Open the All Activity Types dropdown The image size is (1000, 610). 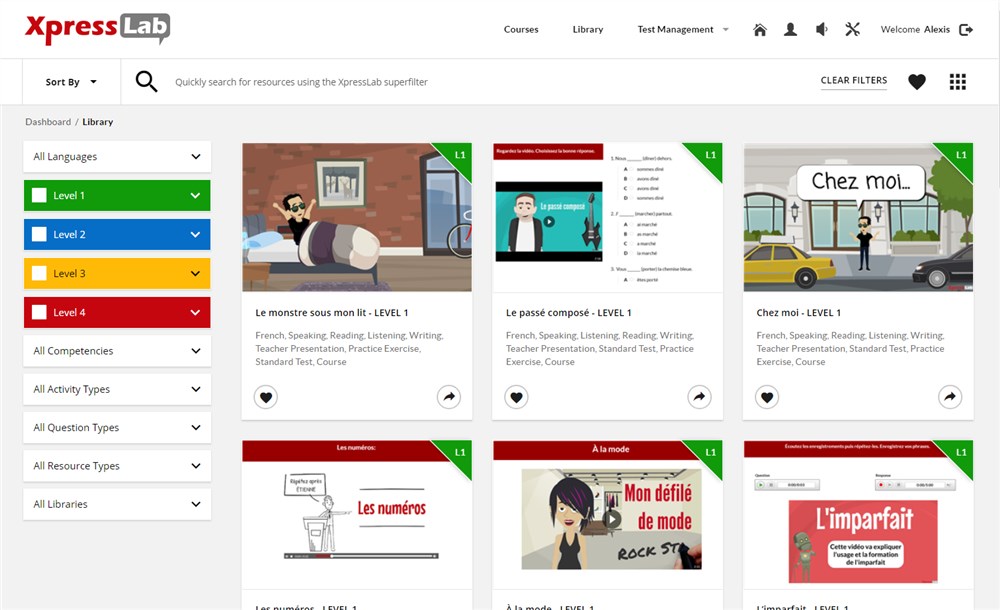117,389
